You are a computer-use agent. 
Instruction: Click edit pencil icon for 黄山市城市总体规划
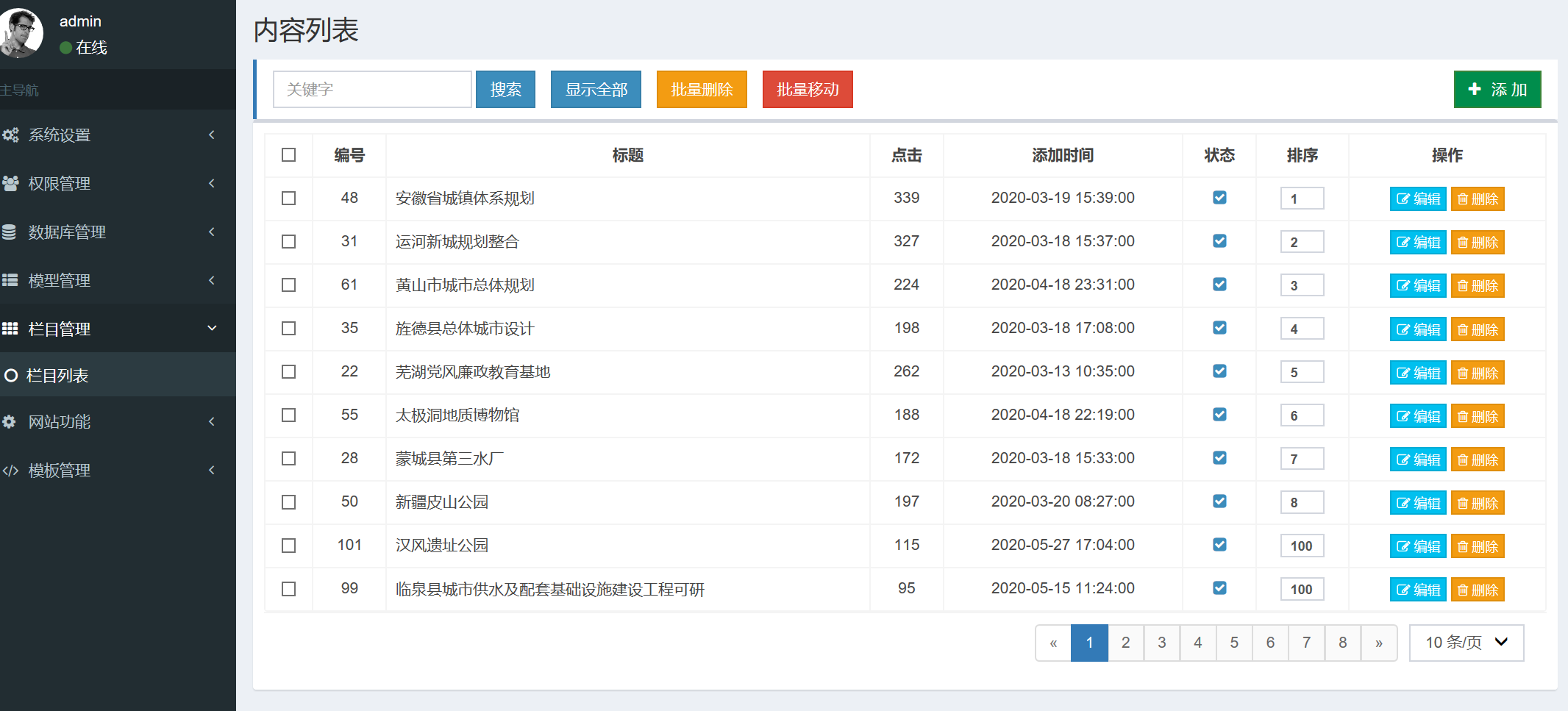[1403, 286]
